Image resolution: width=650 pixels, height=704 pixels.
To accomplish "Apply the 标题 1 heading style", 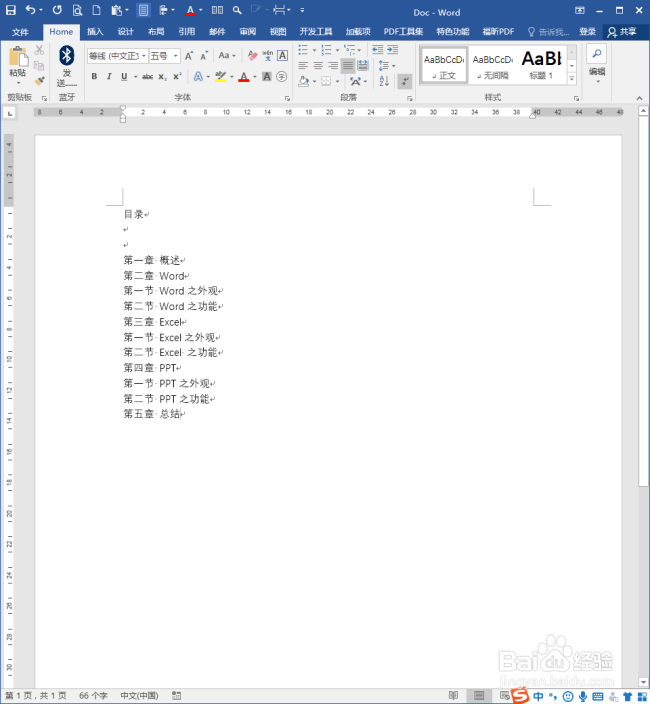I will (x=541, y=65).
